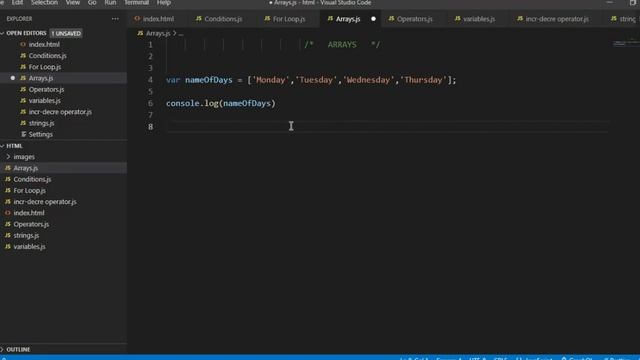Open variables.js in Open Editors list
640x360 pixels.
pyautogui.click(x=44, y=100)
